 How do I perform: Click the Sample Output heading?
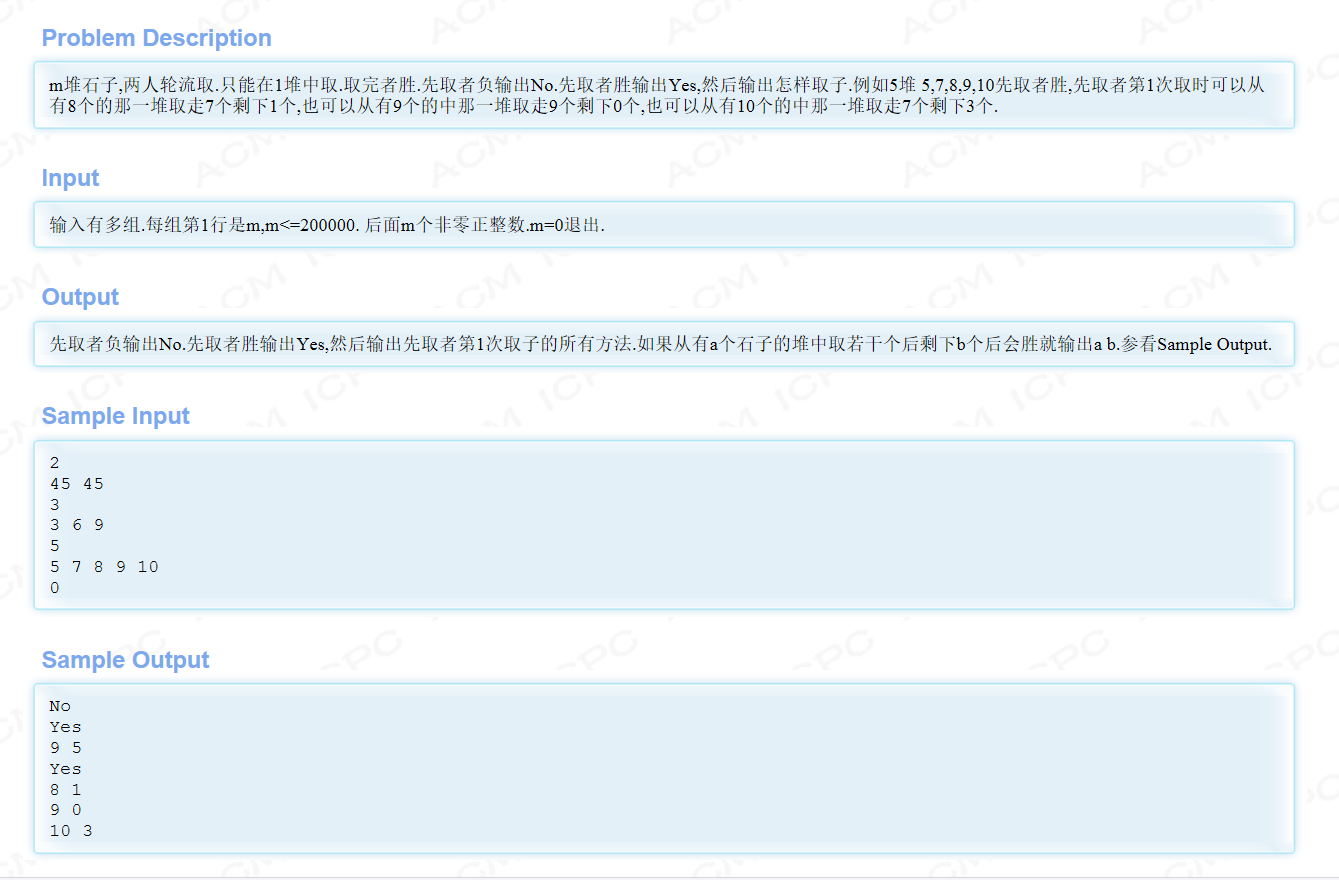(x=126, y=660)
